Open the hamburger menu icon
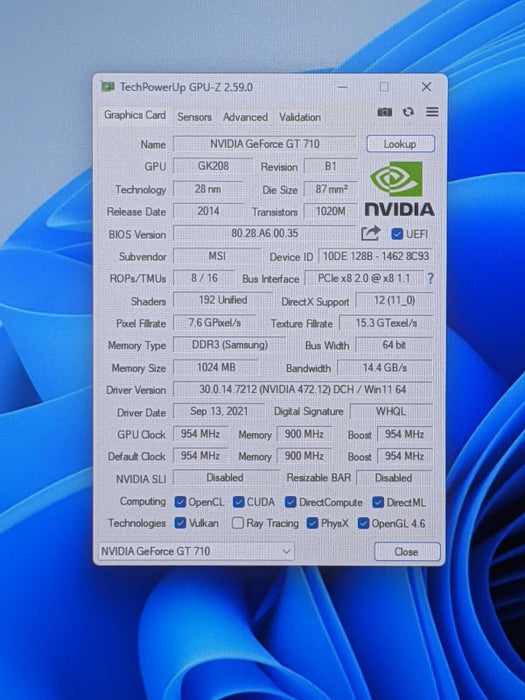525x700 pixels. 432,112
